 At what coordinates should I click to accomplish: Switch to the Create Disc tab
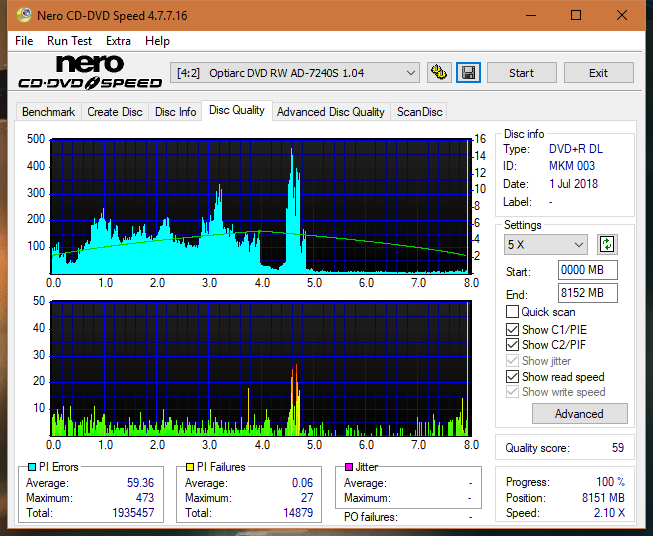point(115,112)
